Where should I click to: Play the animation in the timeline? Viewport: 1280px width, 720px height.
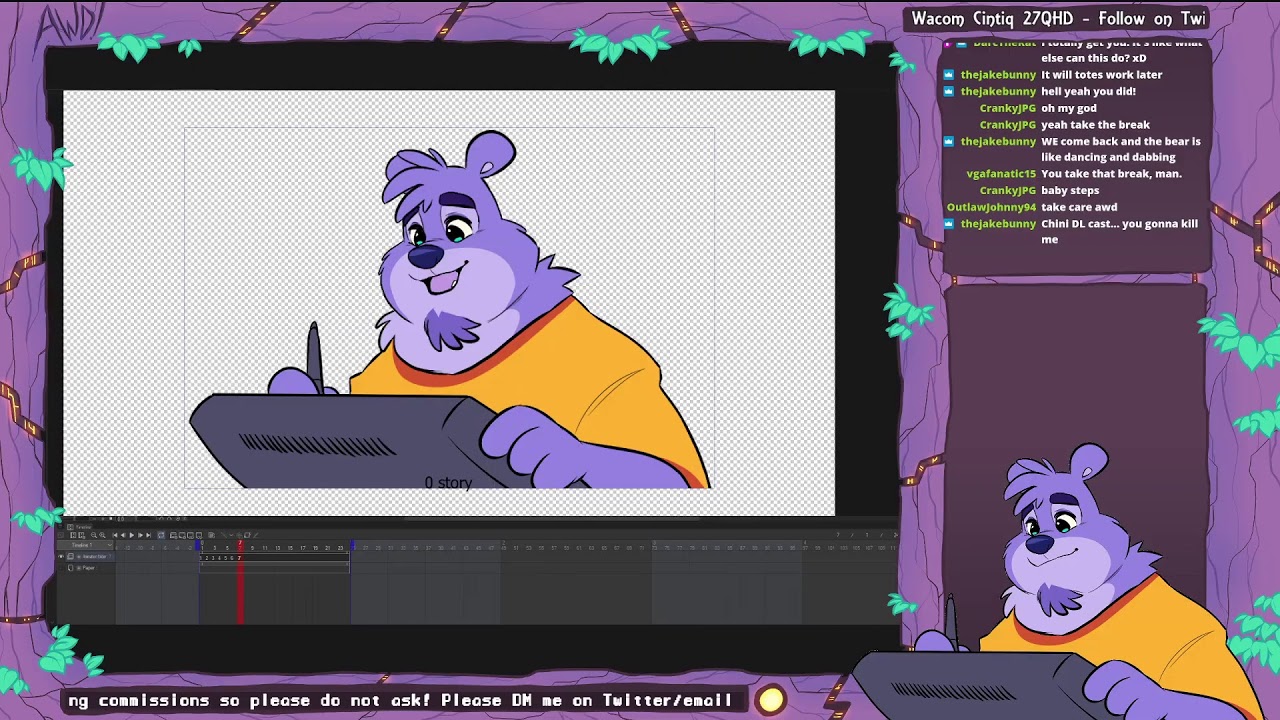(132, 535)
